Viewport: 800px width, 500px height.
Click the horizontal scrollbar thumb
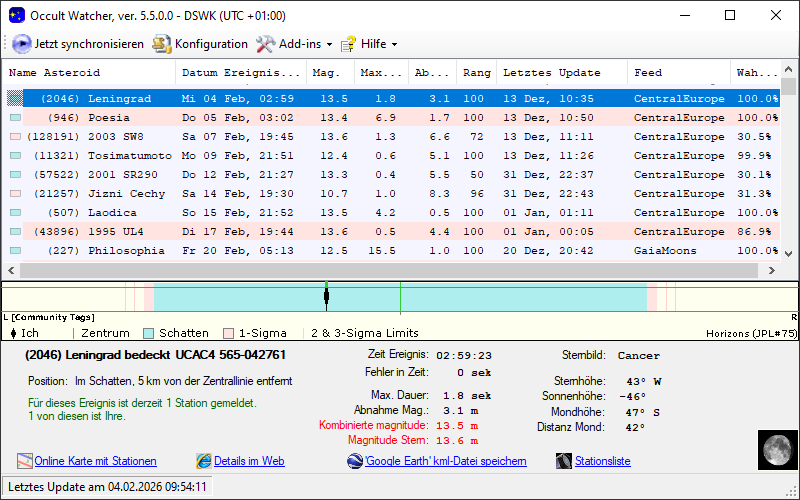[x=391, y=270]
